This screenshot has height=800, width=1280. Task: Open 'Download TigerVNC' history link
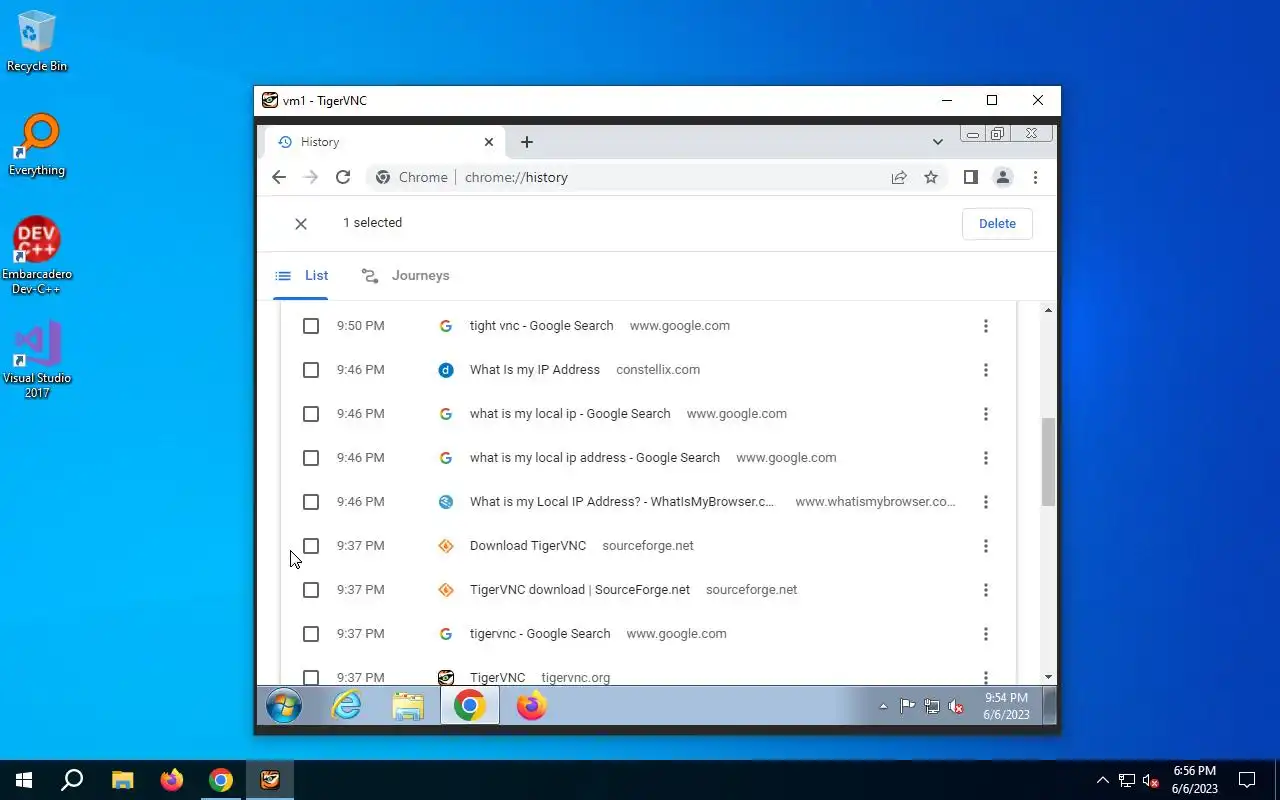[x=528, y=546]
